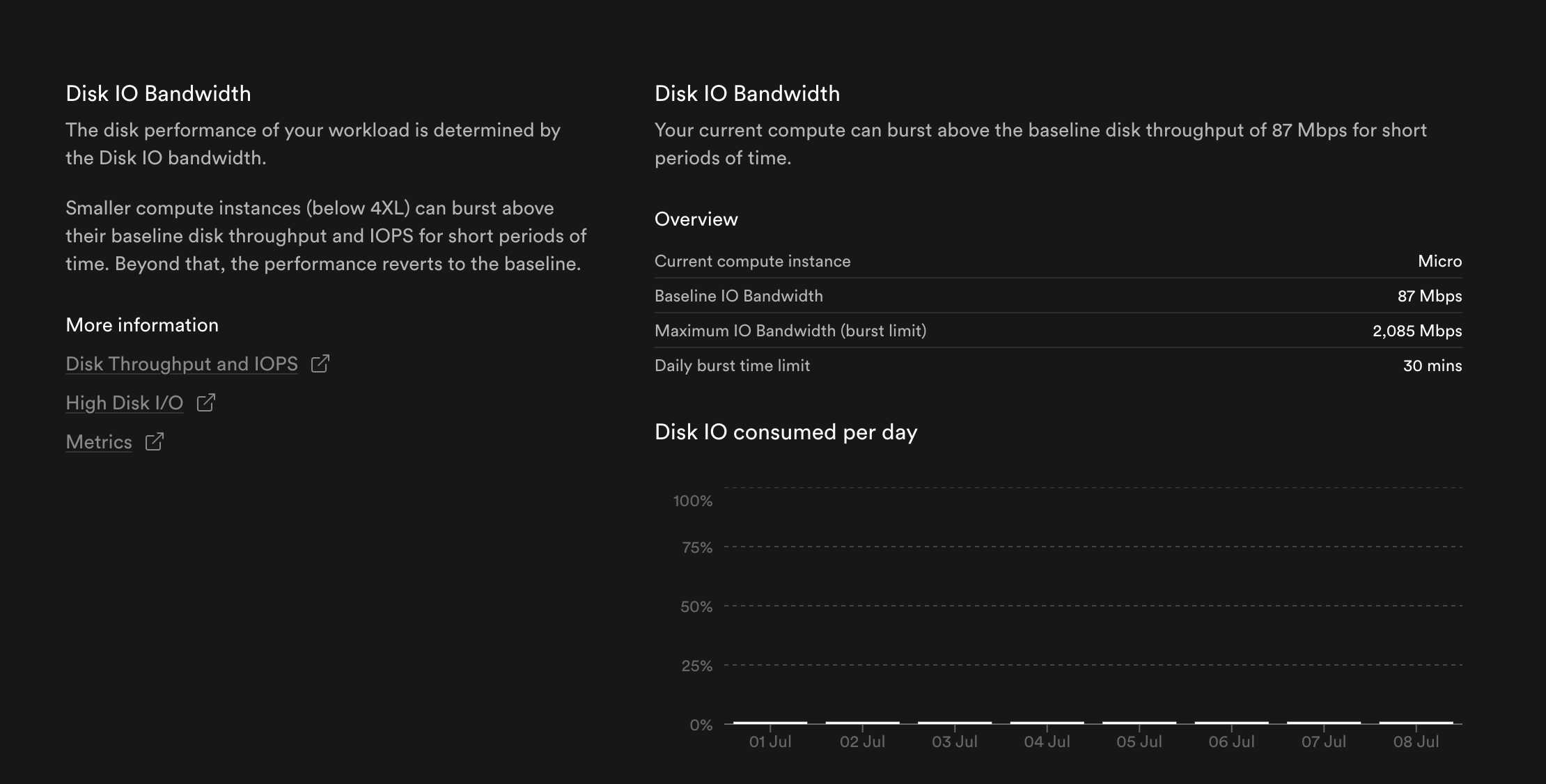The width and height of the screenshot is (1546, 784).
Task: Click external-link icon next to Metrics
Action: [155, 442]
